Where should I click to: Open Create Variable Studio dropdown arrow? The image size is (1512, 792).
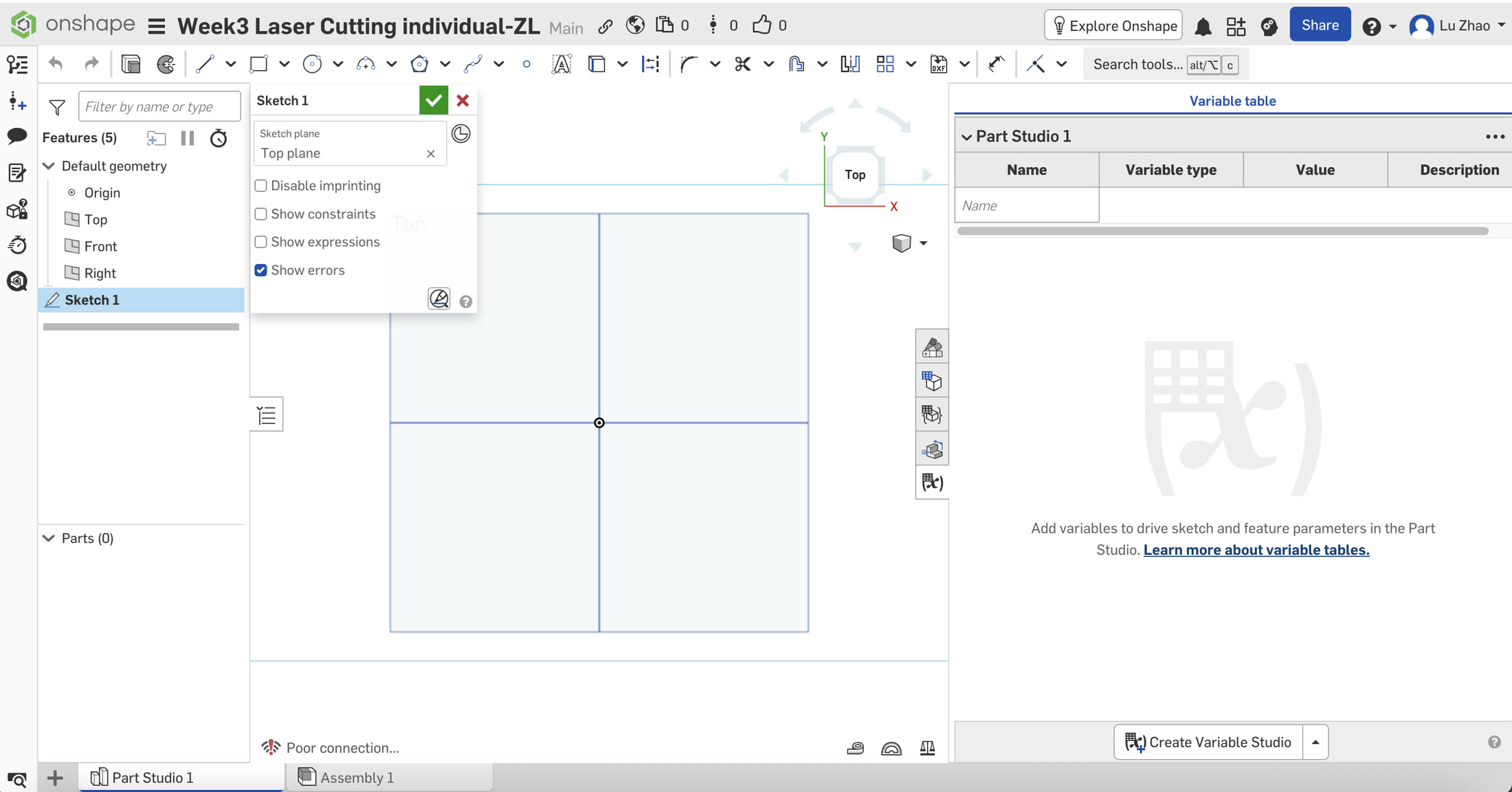click(x=1315, y=742)
